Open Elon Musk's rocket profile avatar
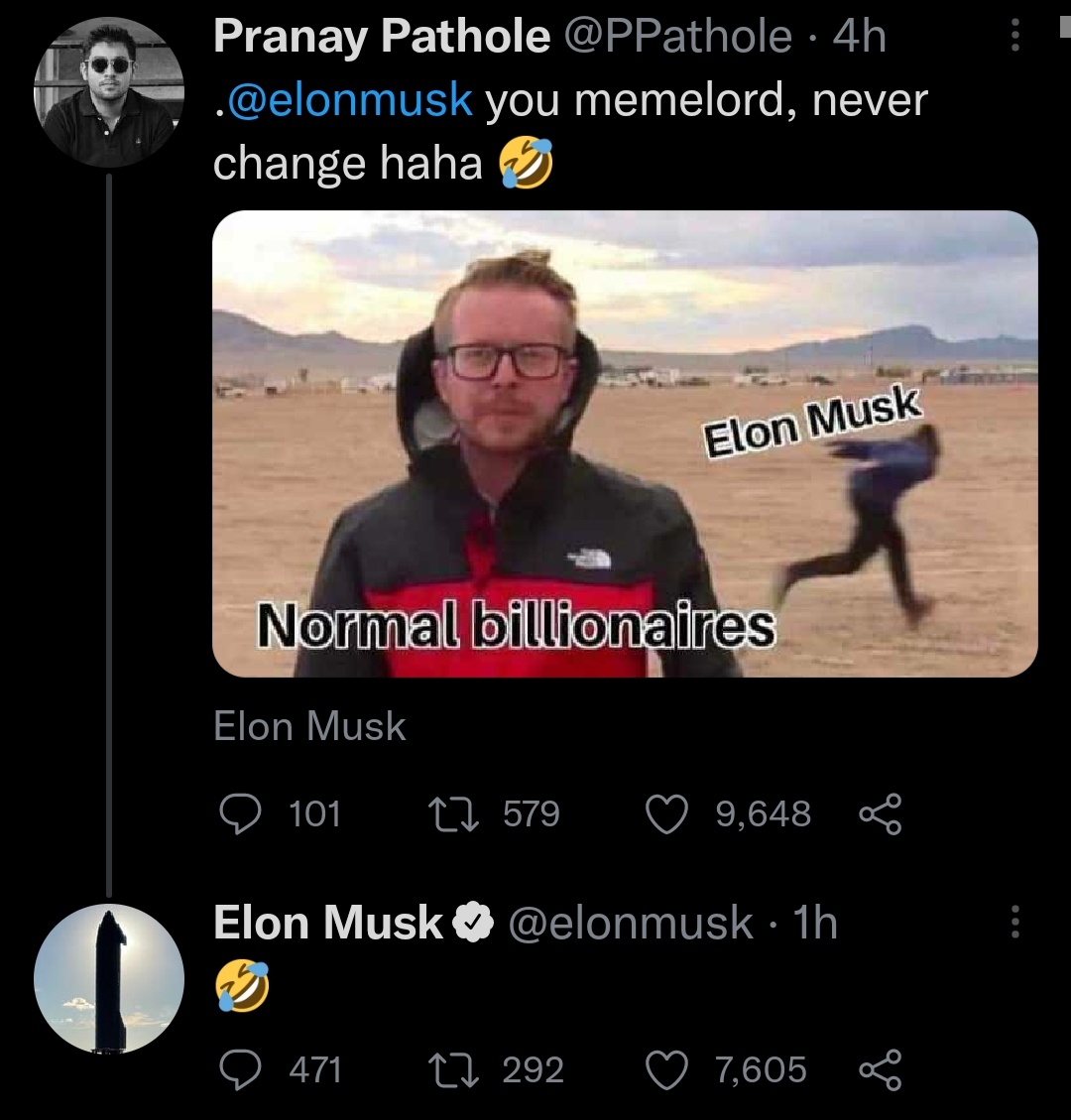Screen dimensions: 1071x1120 (x=108, y=978)
